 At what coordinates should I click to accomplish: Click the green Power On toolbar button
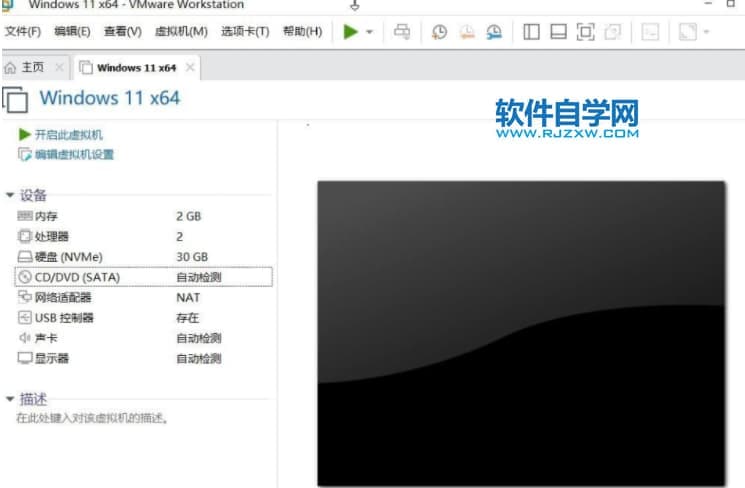(350, 32)
